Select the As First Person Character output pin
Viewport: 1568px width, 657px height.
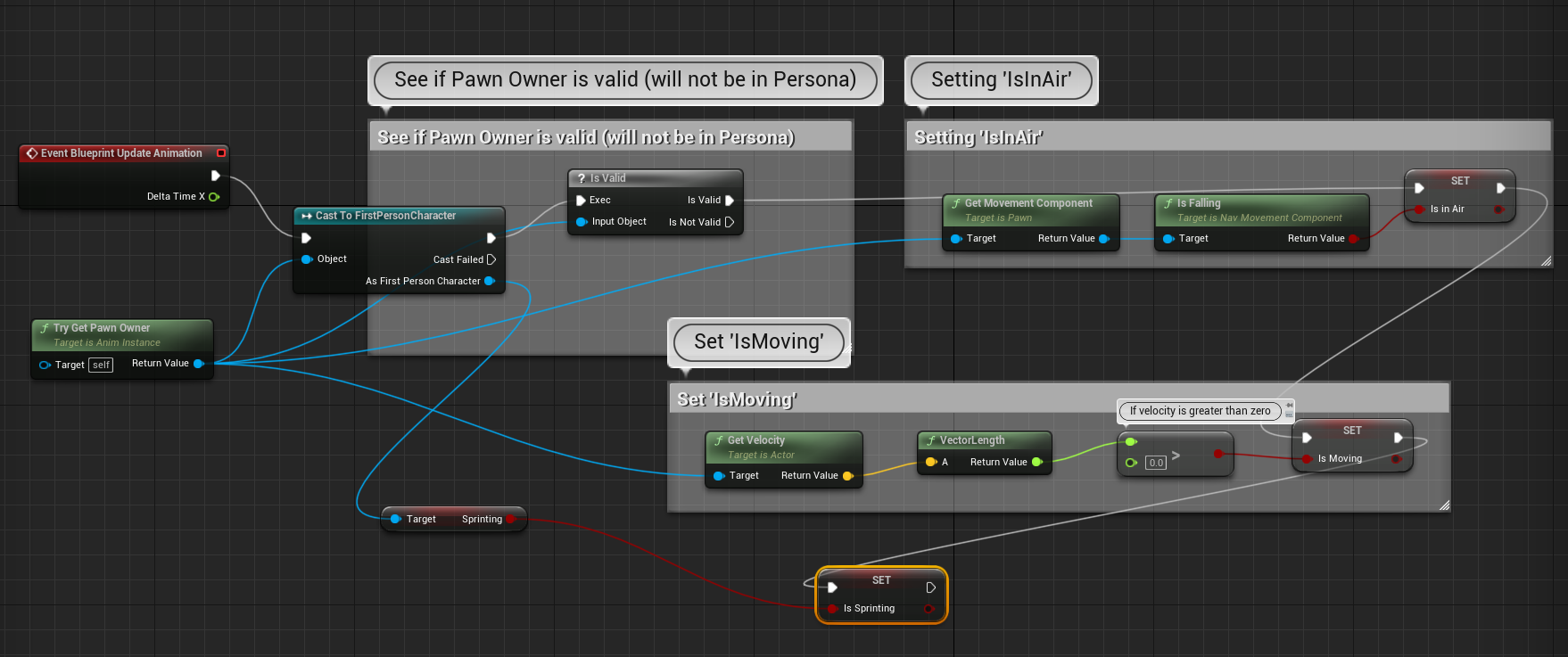490,281
